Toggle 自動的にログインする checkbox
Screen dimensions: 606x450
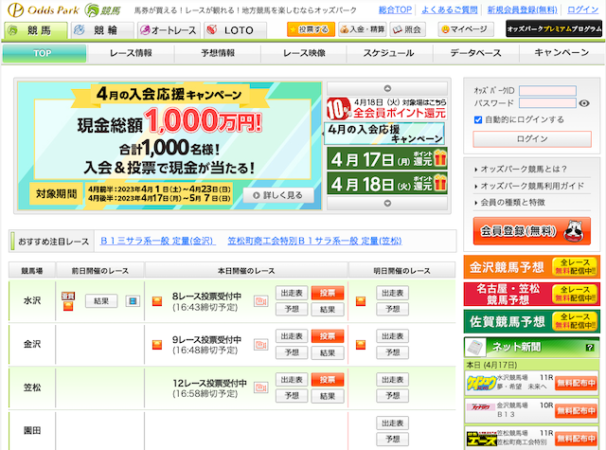(x=478, y=120)
